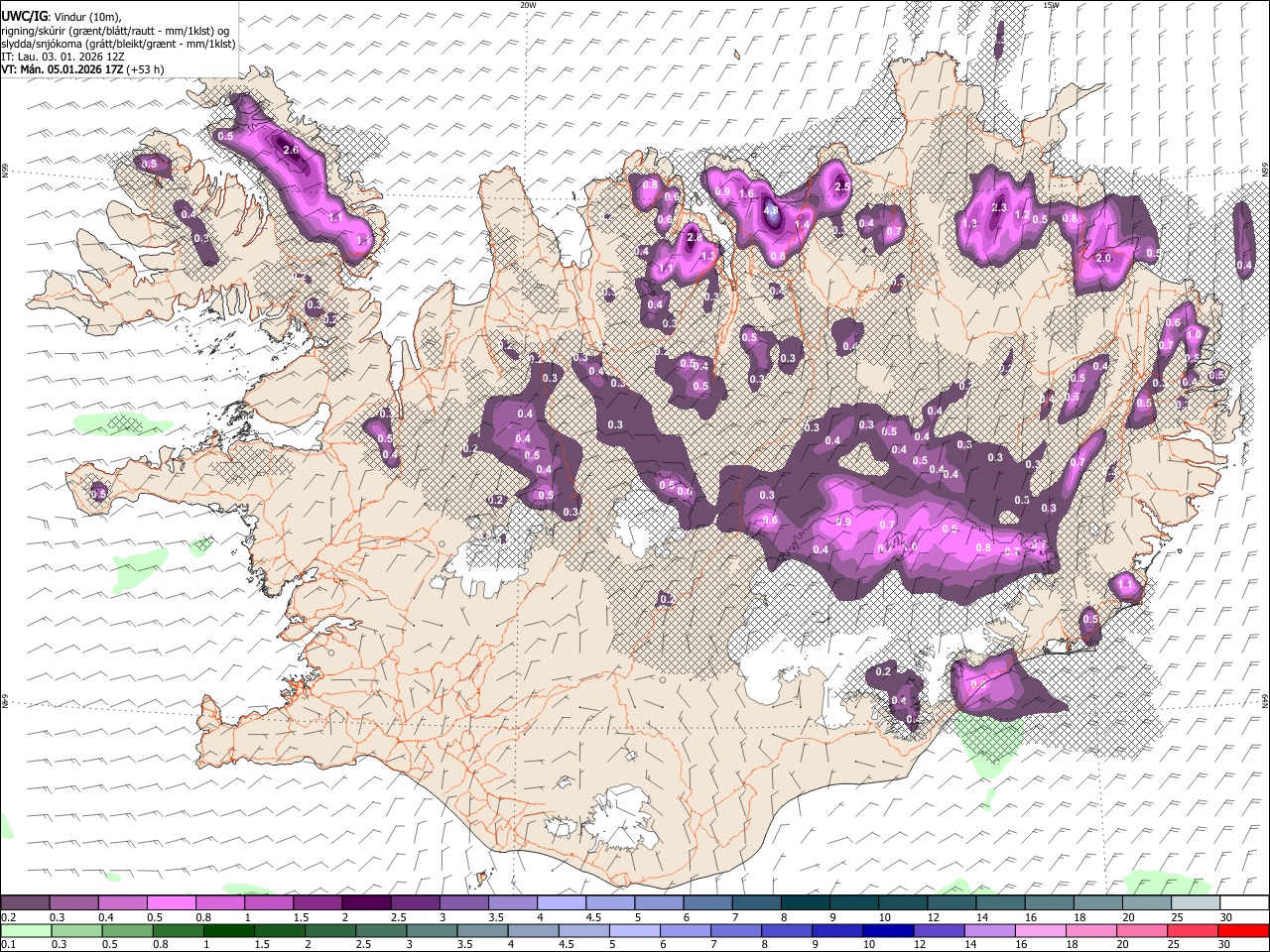The width and height of the screenshot is (1270, 952).
Task: Select the dark teal swatch at 8, upper scale
Action: coord(807,903)
